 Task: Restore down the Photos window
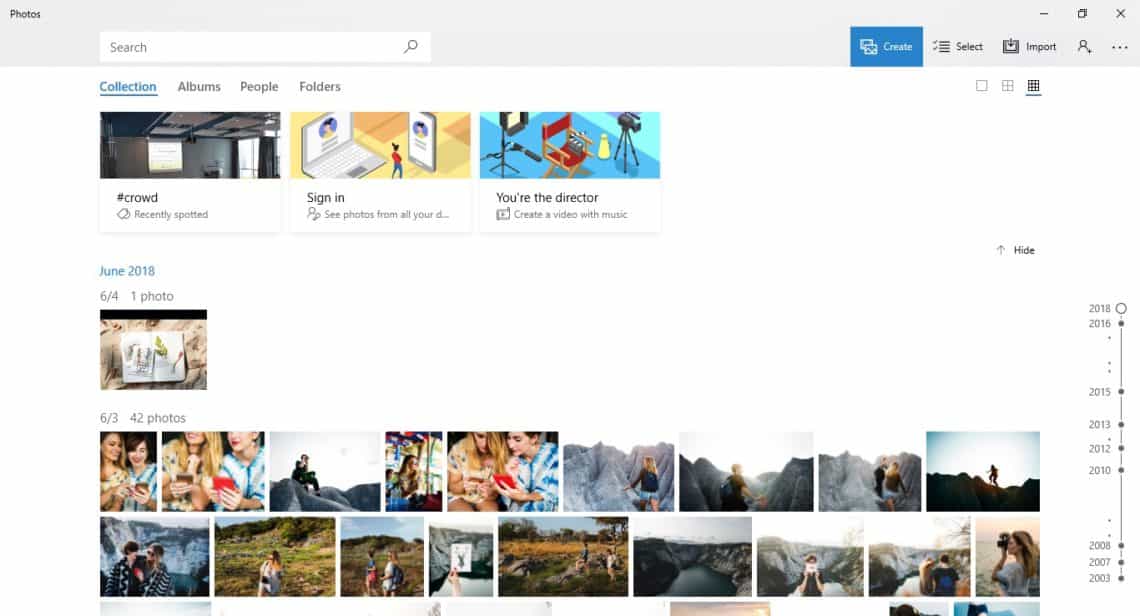(x=1082, y=13)
